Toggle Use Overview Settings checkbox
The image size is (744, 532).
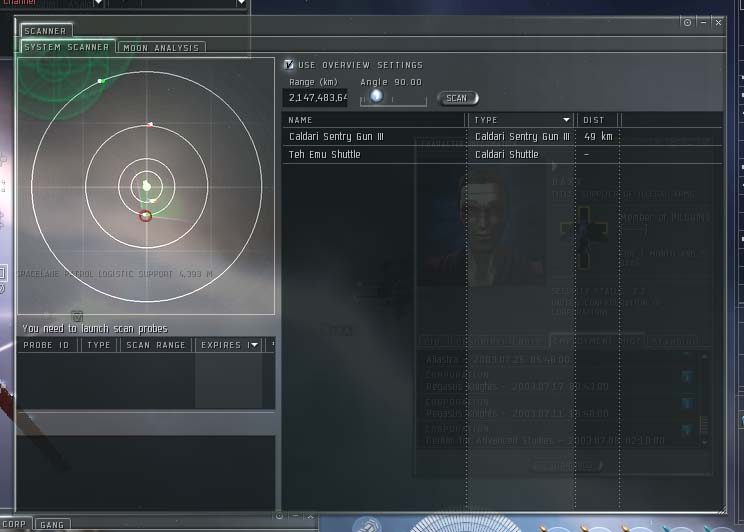(x=290, y=65)
